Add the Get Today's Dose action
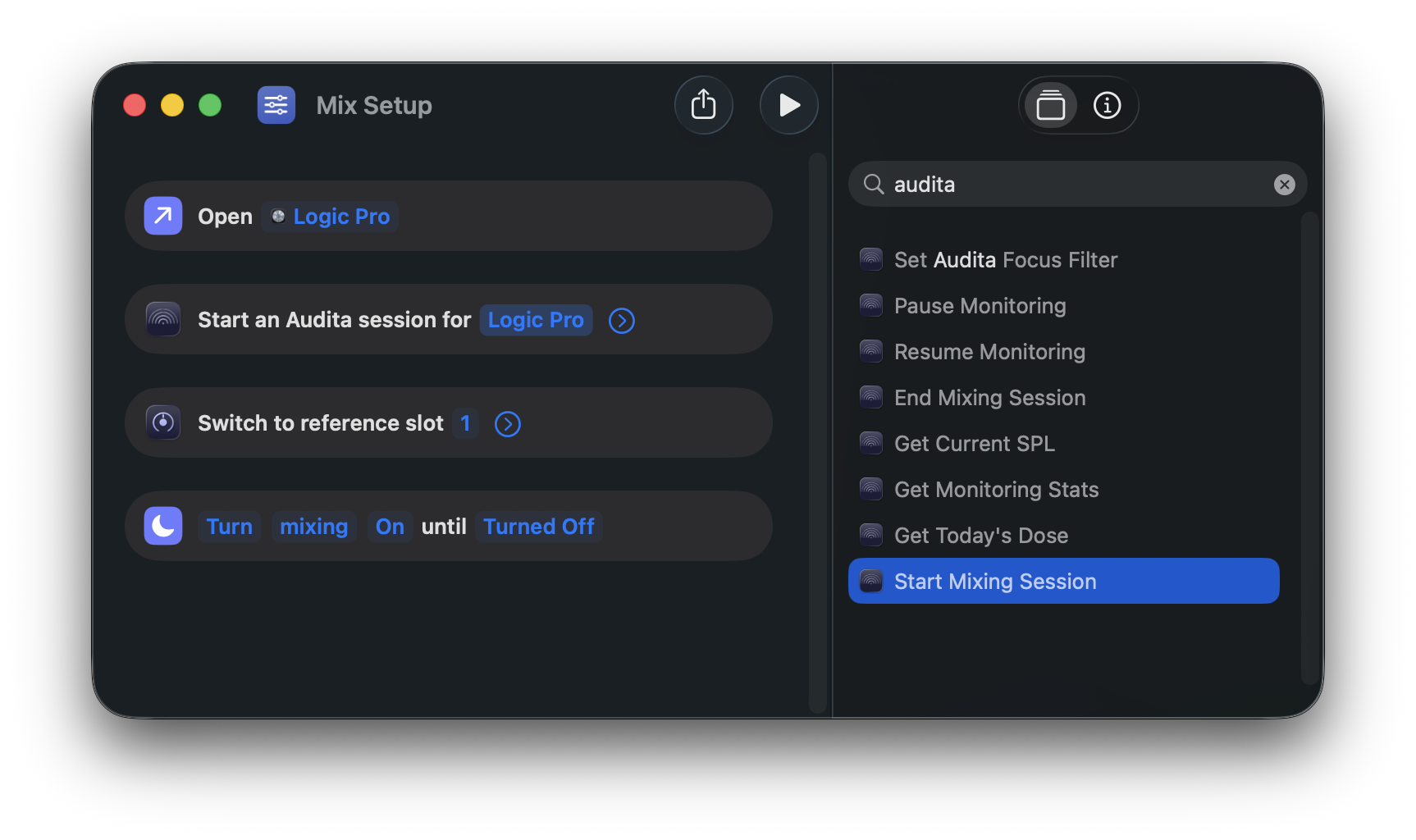 1064,535
